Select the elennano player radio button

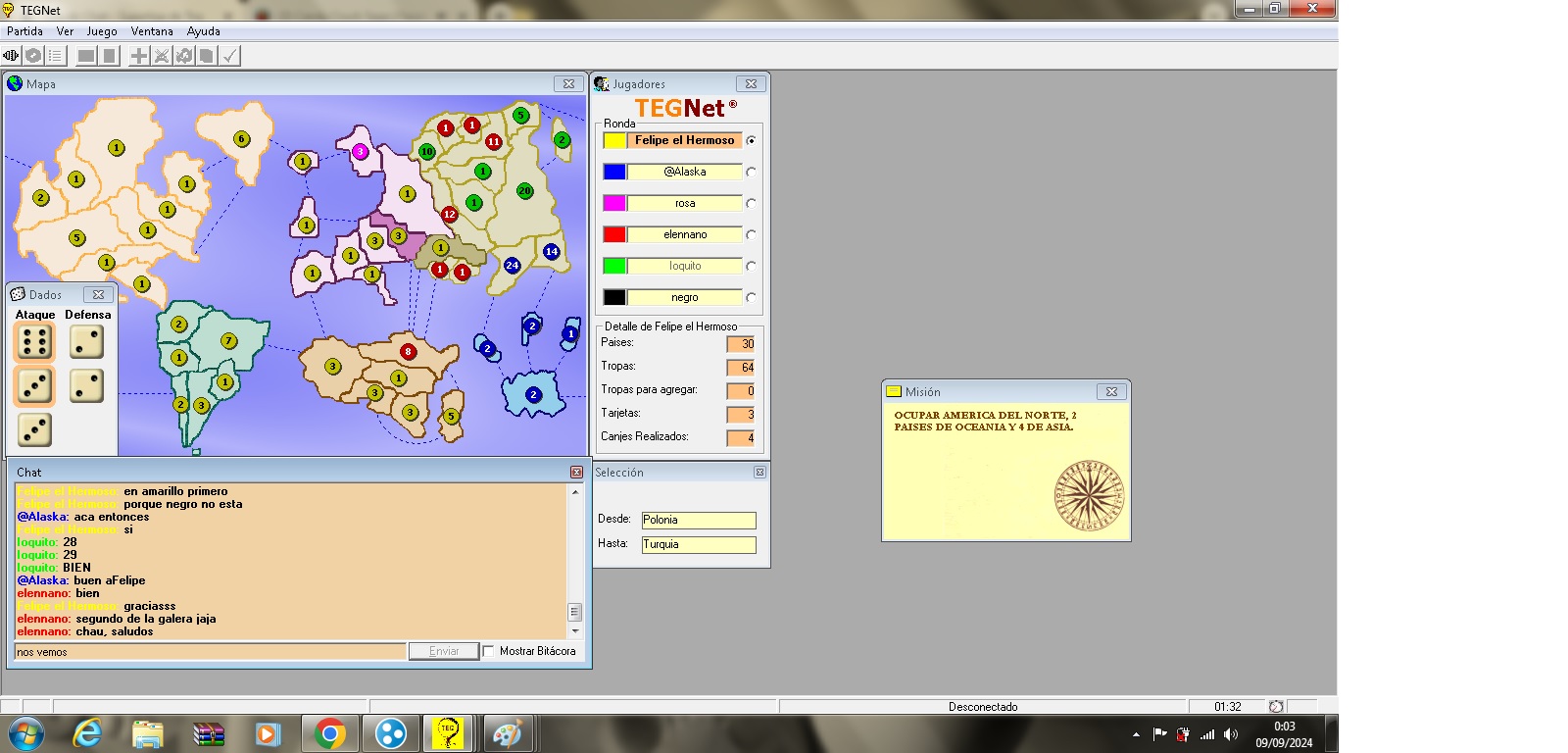[752, 234]
